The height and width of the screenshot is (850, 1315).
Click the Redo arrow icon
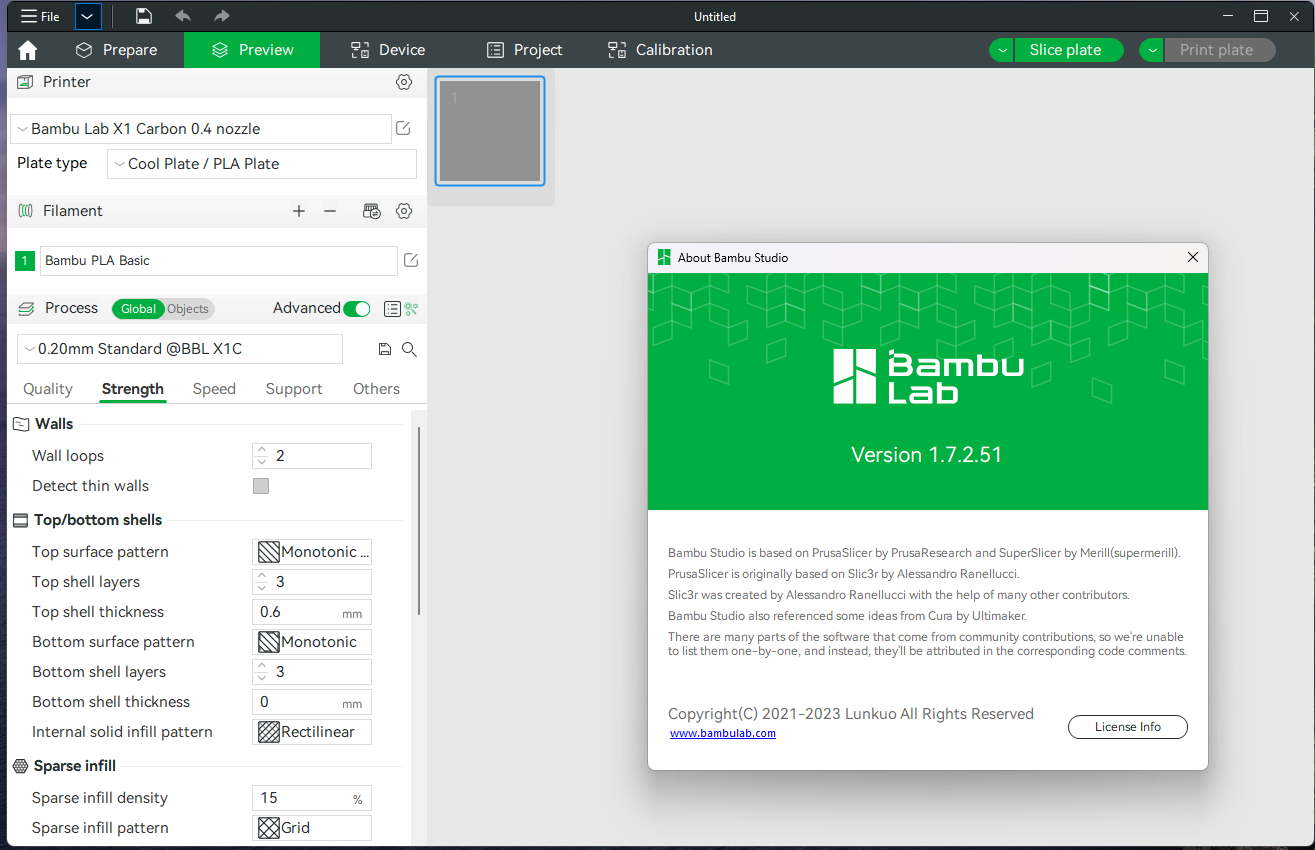pyautogui.click(x=222, y=16)
